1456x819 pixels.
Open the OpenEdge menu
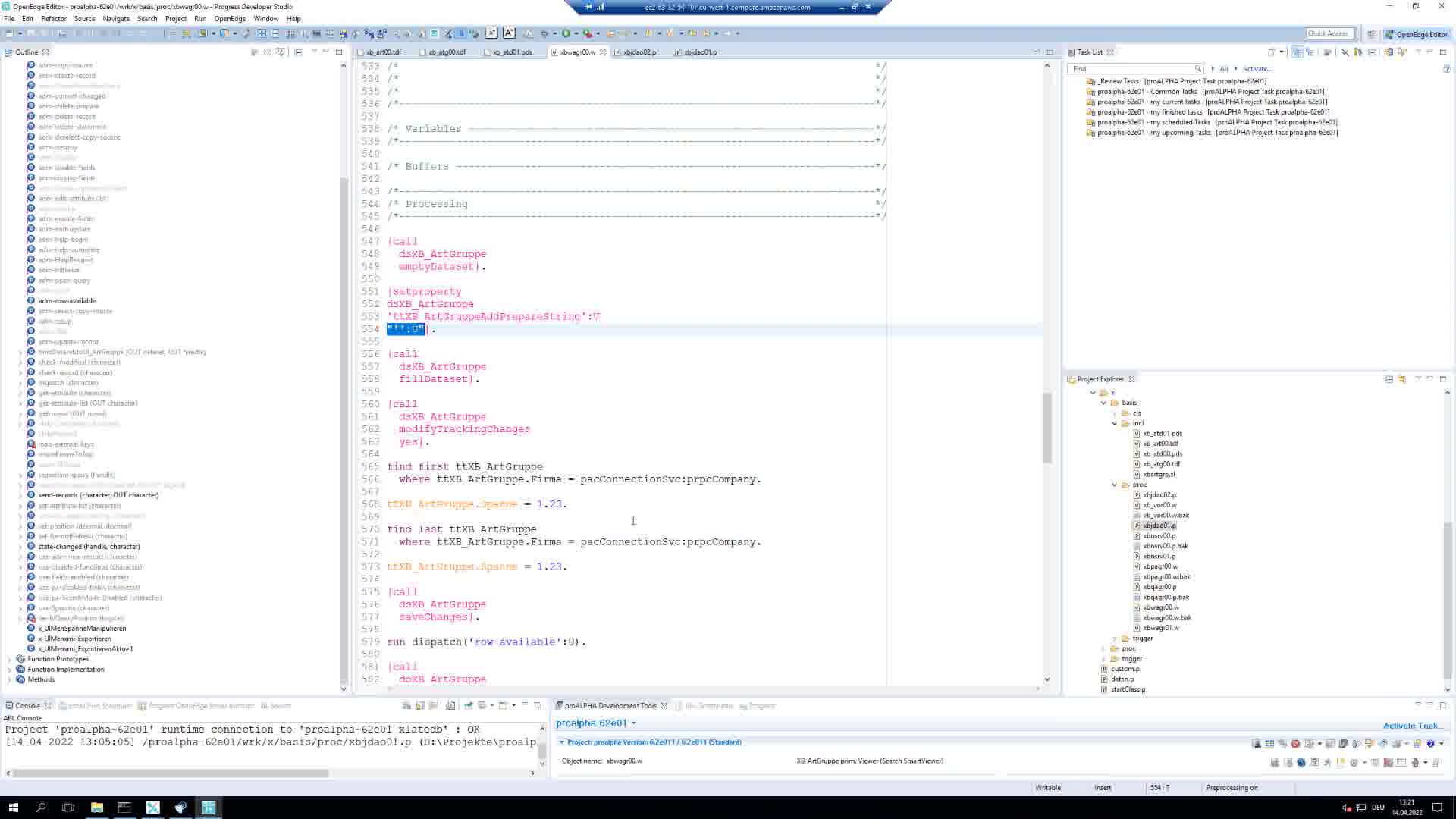tap(229, 18)
